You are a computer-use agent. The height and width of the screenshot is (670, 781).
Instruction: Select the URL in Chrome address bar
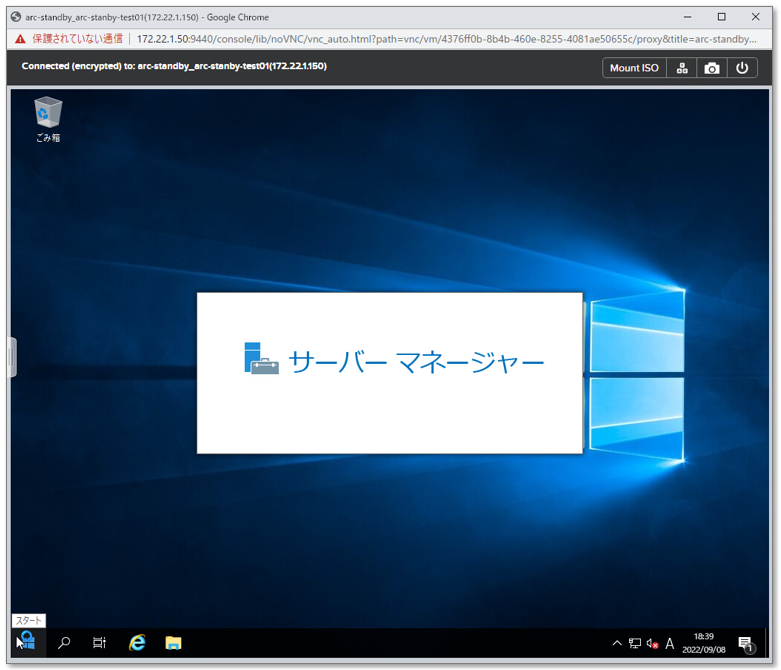pos(446,39)
